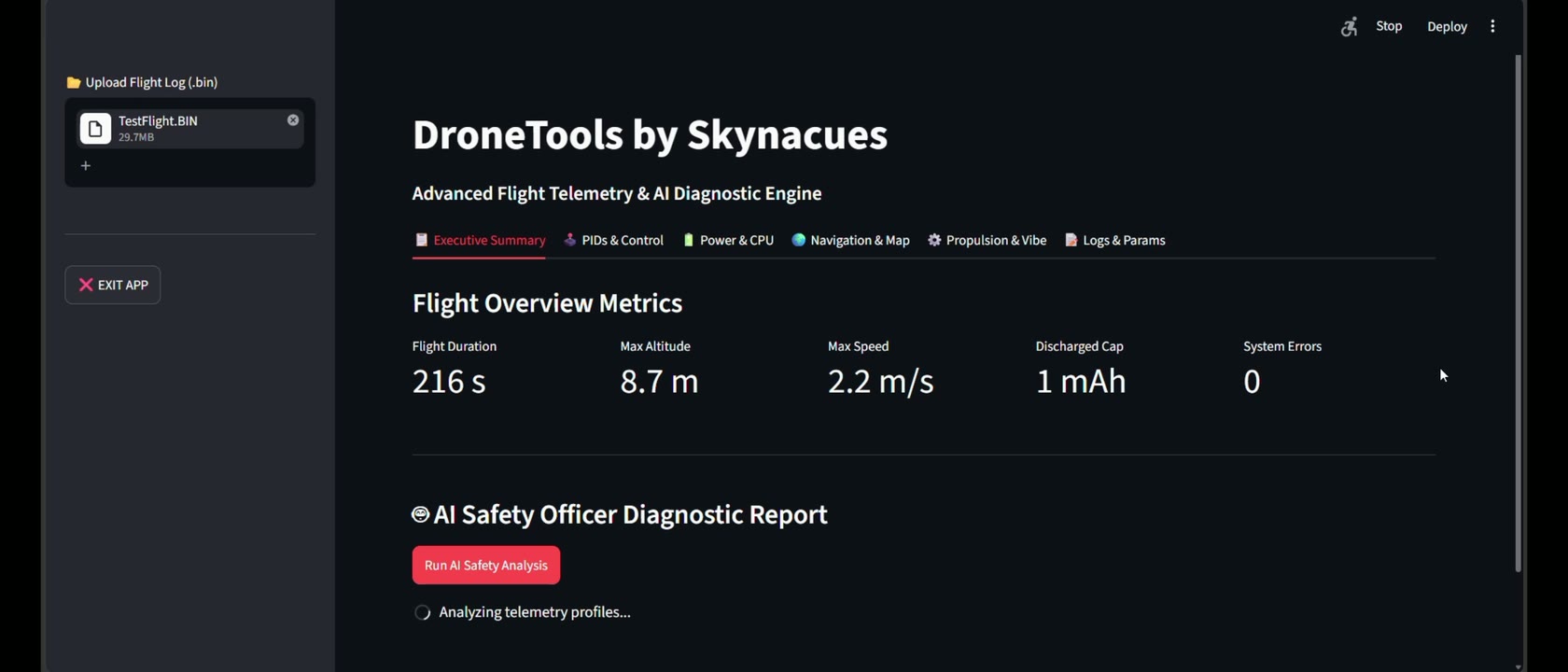Click the main page vertical scrollbar

(1518, 313)
